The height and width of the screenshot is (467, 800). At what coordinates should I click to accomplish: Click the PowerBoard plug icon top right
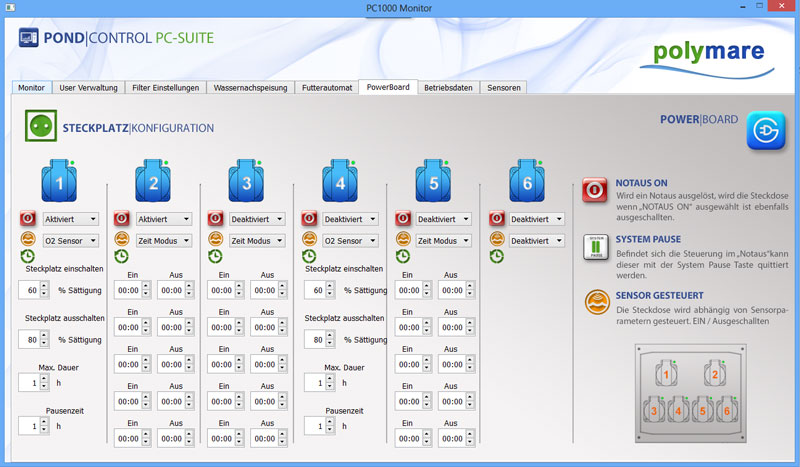765,131
